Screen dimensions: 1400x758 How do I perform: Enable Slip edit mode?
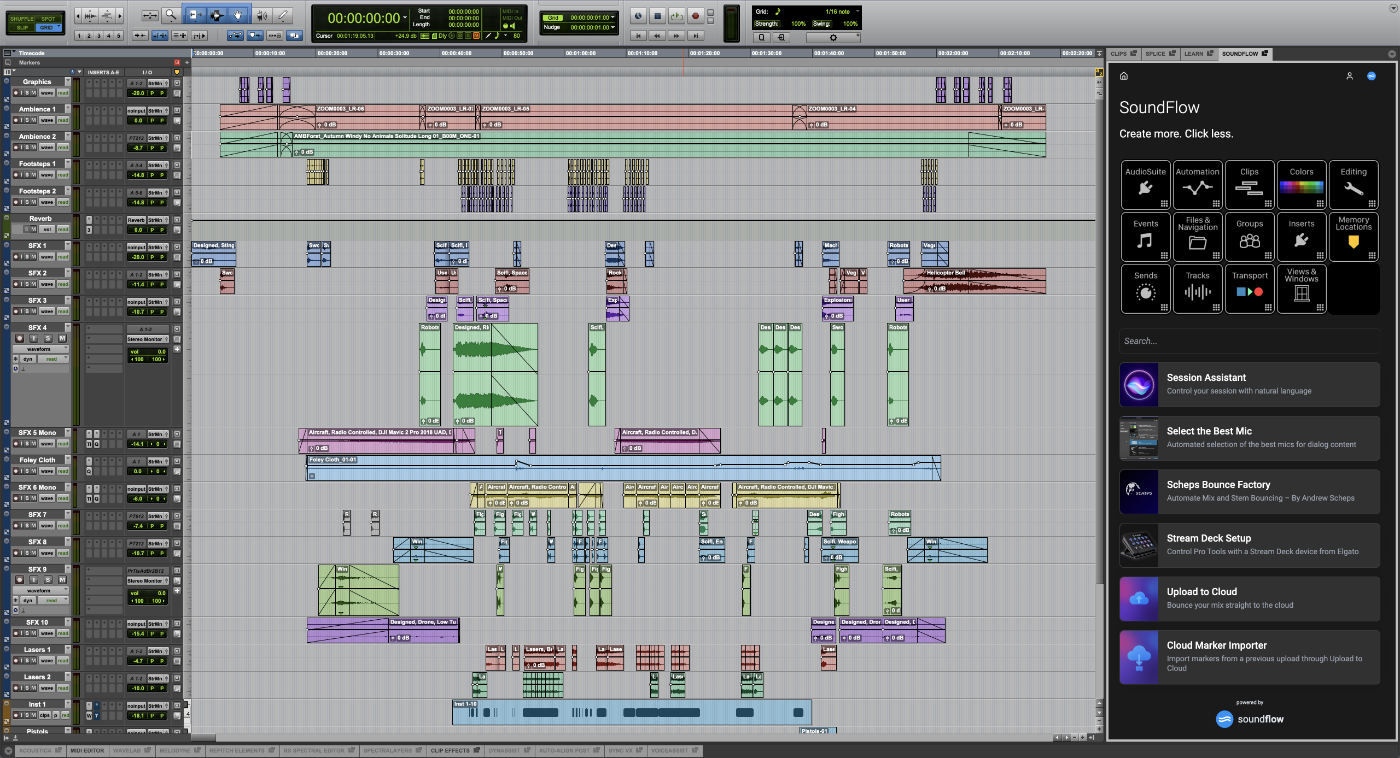click(21, 28)
